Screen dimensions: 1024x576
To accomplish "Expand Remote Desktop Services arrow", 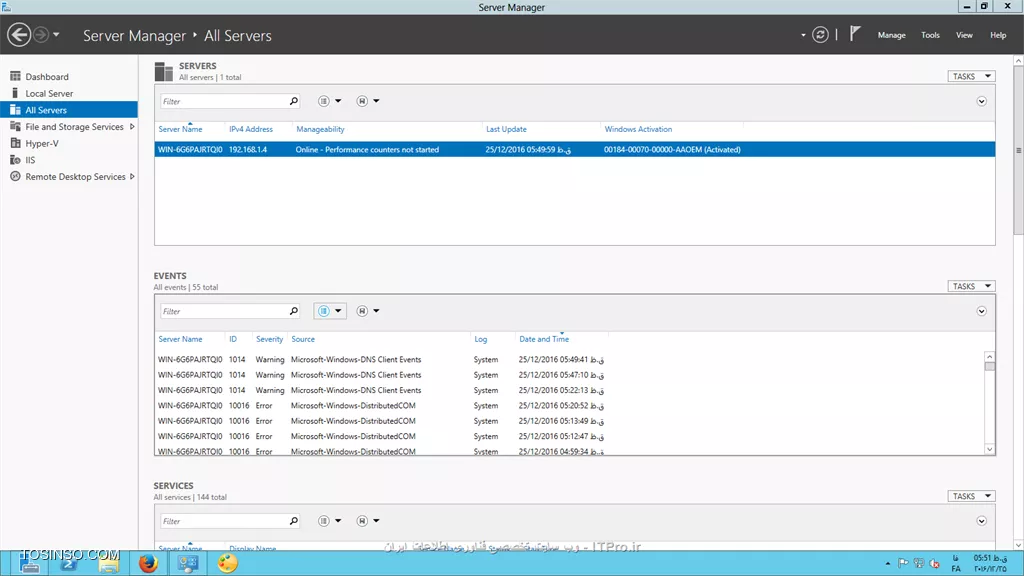I will pos(132,176).
